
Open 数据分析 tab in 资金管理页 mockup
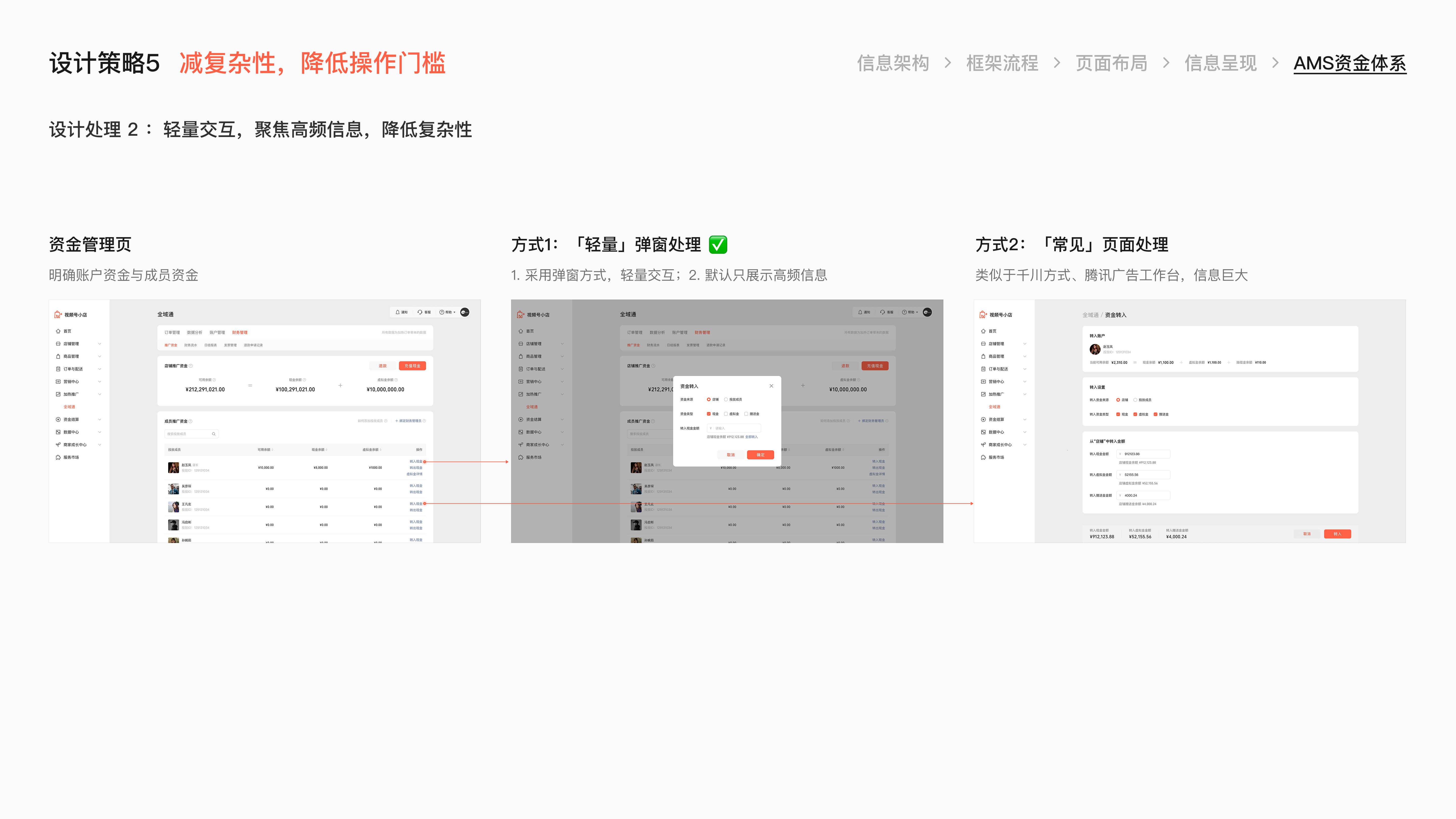pos(194,332)
